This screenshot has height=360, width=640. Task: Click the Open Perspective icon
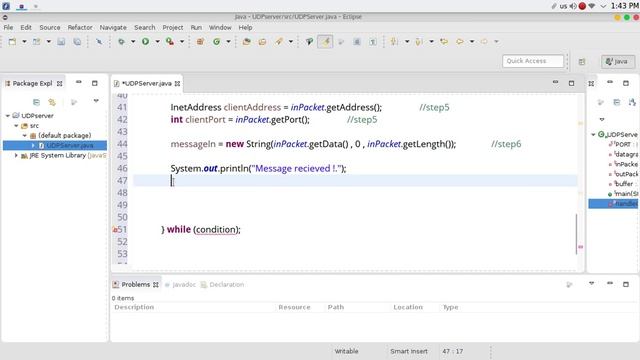(582, 62)
